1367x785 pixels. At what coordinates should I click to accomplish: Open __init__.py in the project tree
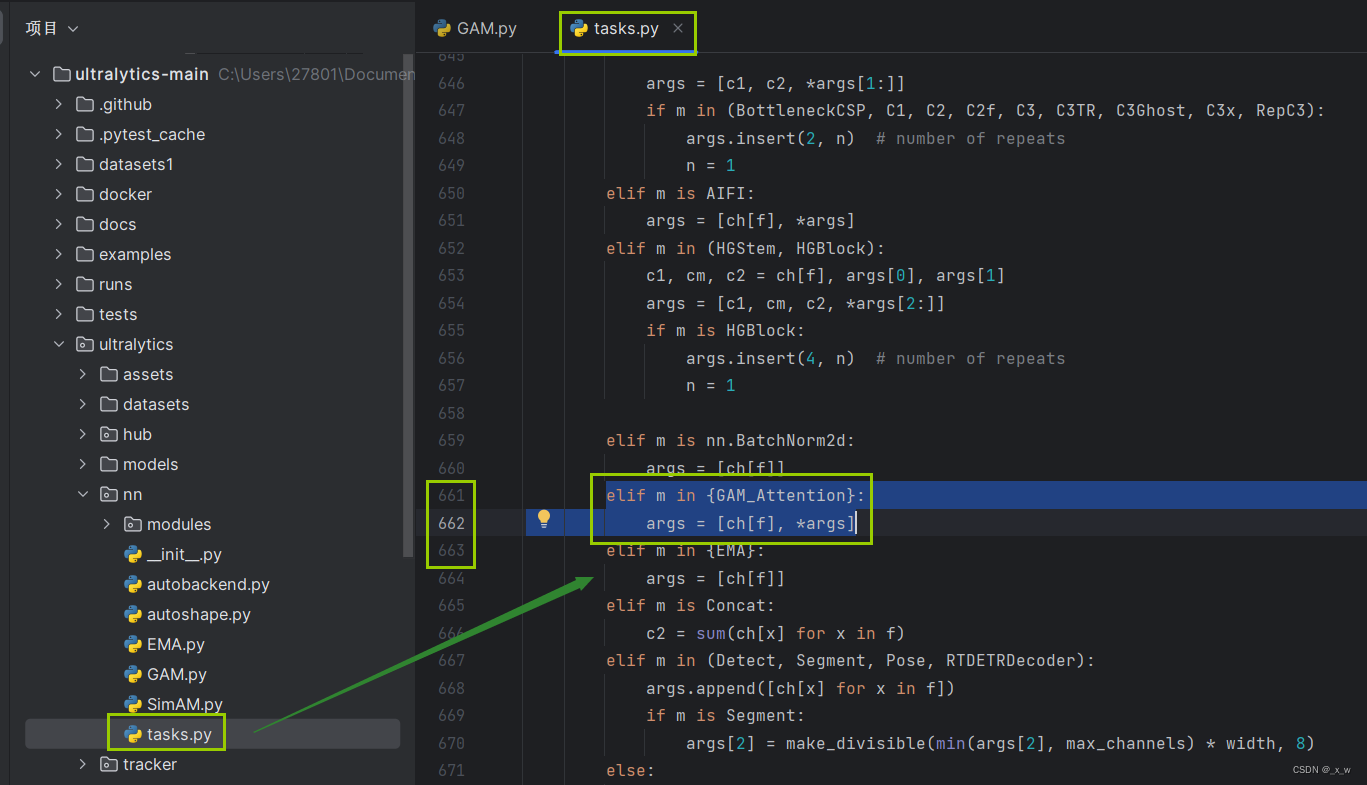tap(184, 554)
